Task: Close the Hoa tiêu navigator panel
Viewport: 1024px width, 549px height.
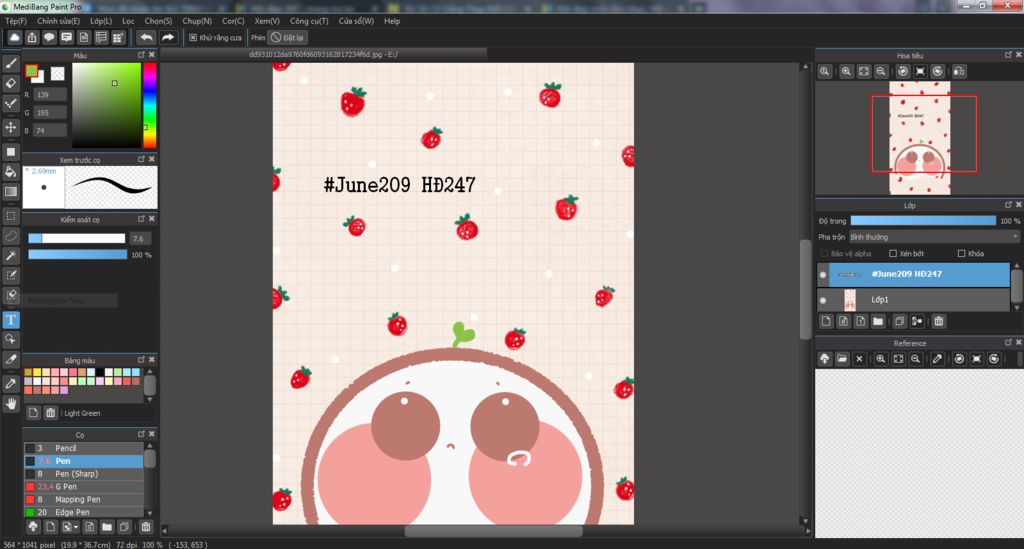Action: tap(1018, 55)
